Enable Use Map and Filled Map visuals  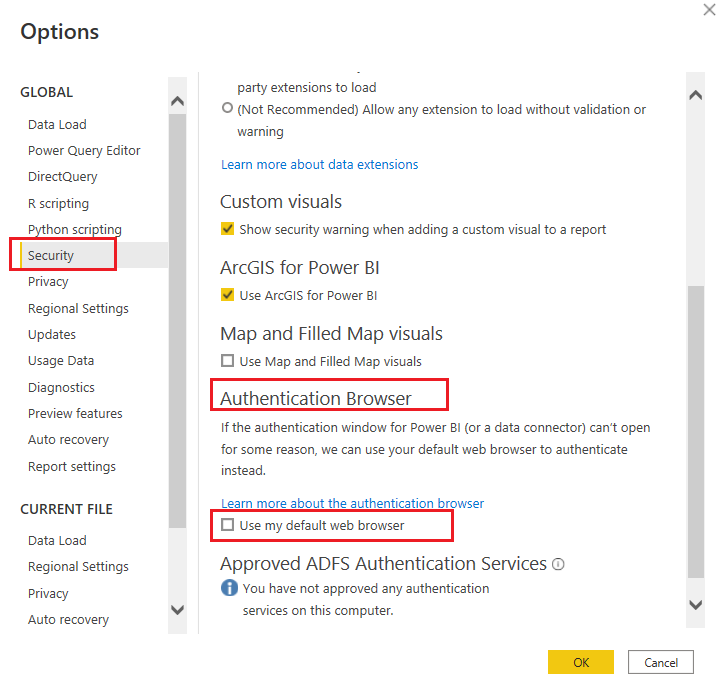(x=228, y=361)
